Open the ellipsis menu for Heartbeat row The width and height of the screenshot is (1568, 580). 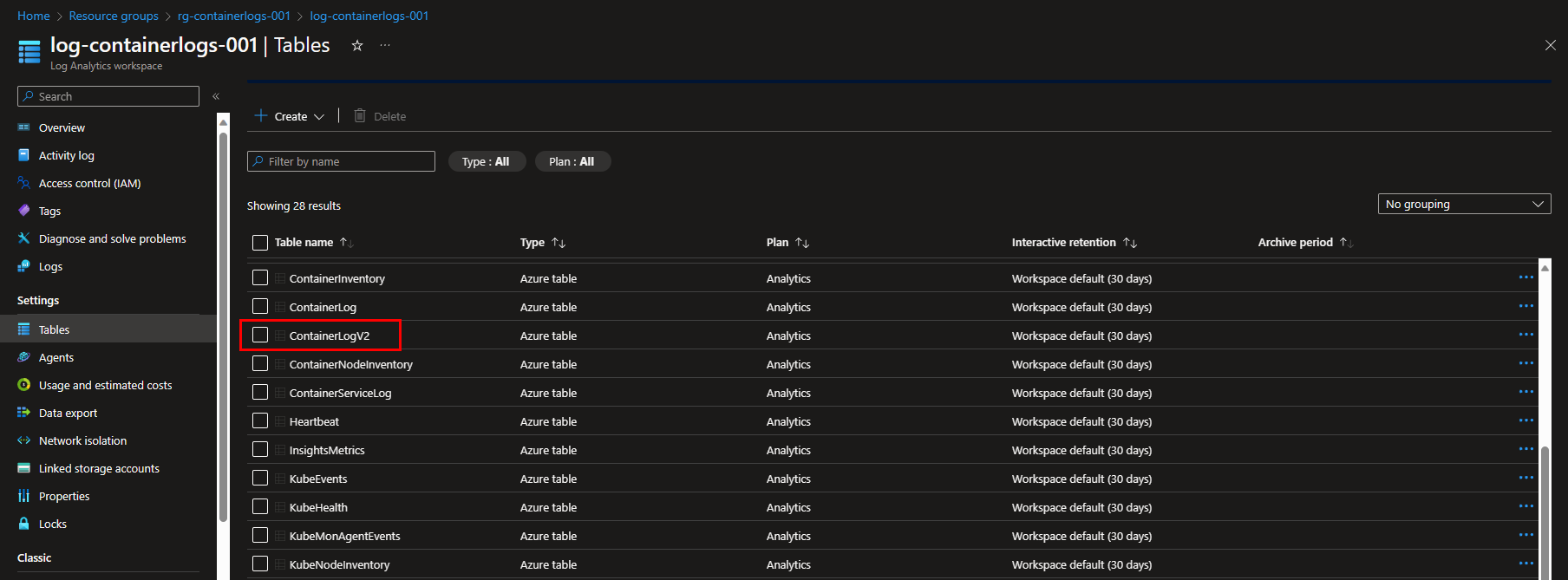tap(1526, 421)
